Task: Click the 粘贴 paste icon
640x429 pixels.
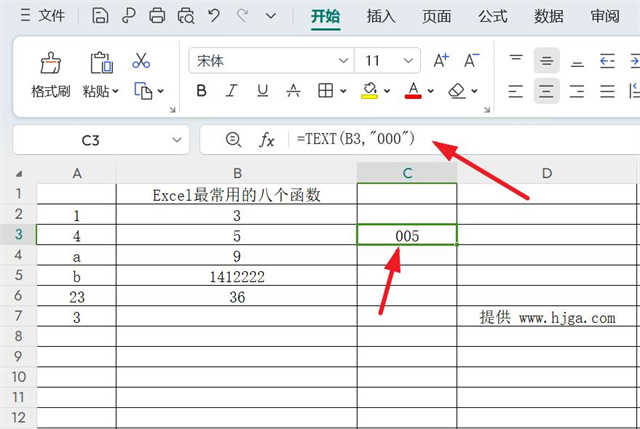Action: [101, 62]
